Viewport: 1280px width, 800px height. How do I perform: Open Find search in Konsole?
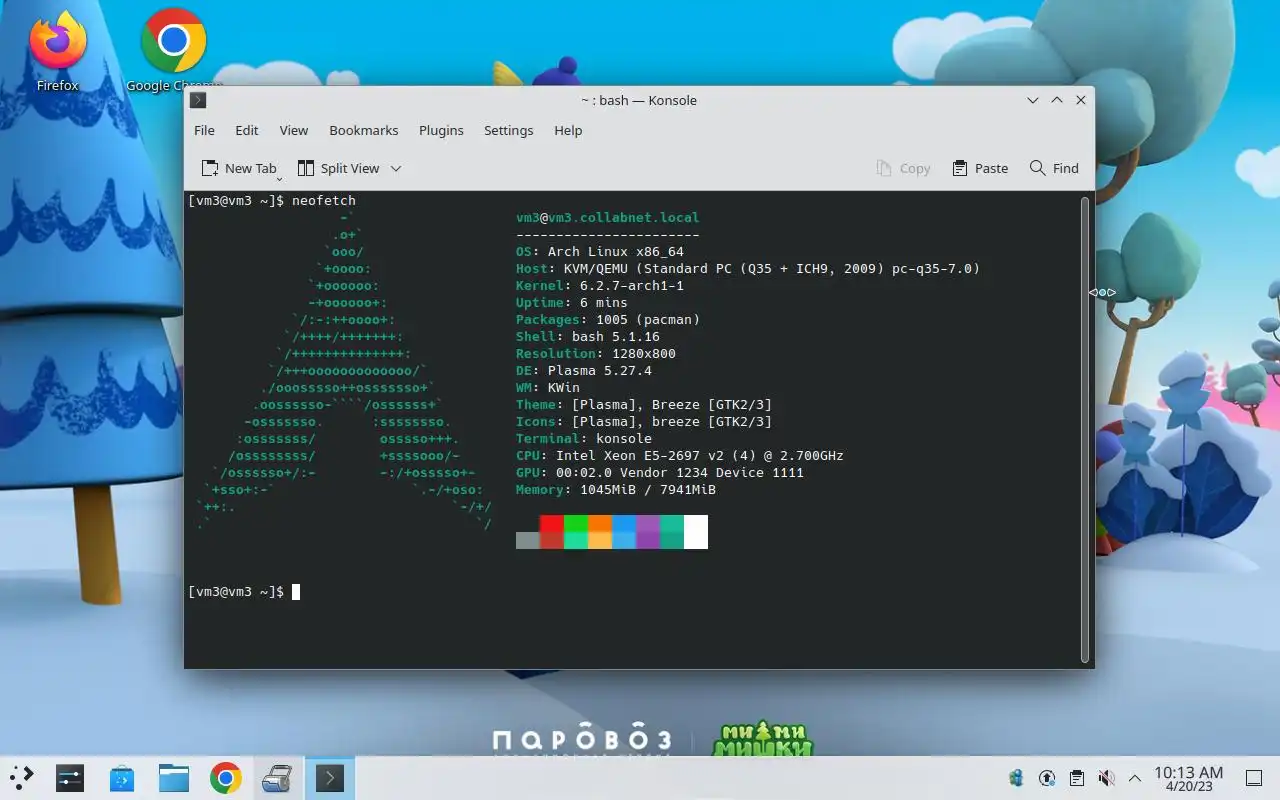[x=1054, y=168]
